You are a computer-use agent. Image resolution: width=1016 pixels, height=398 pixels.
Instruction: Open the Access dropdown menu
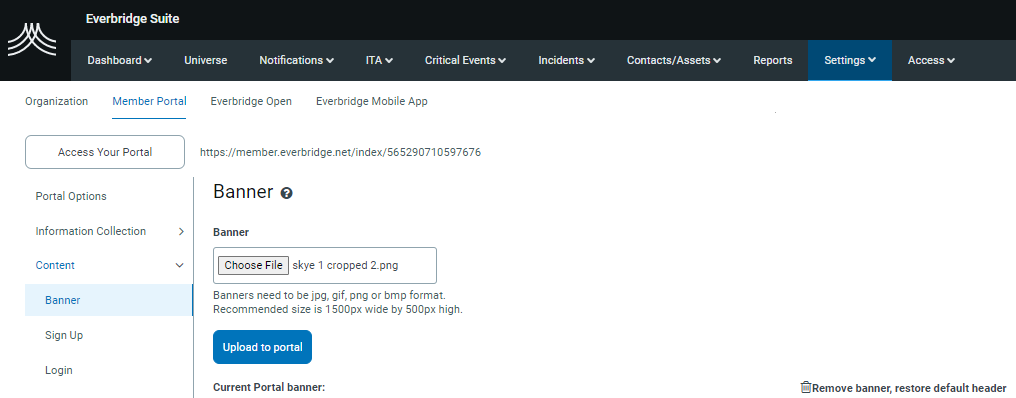click(x=931, y=60)
